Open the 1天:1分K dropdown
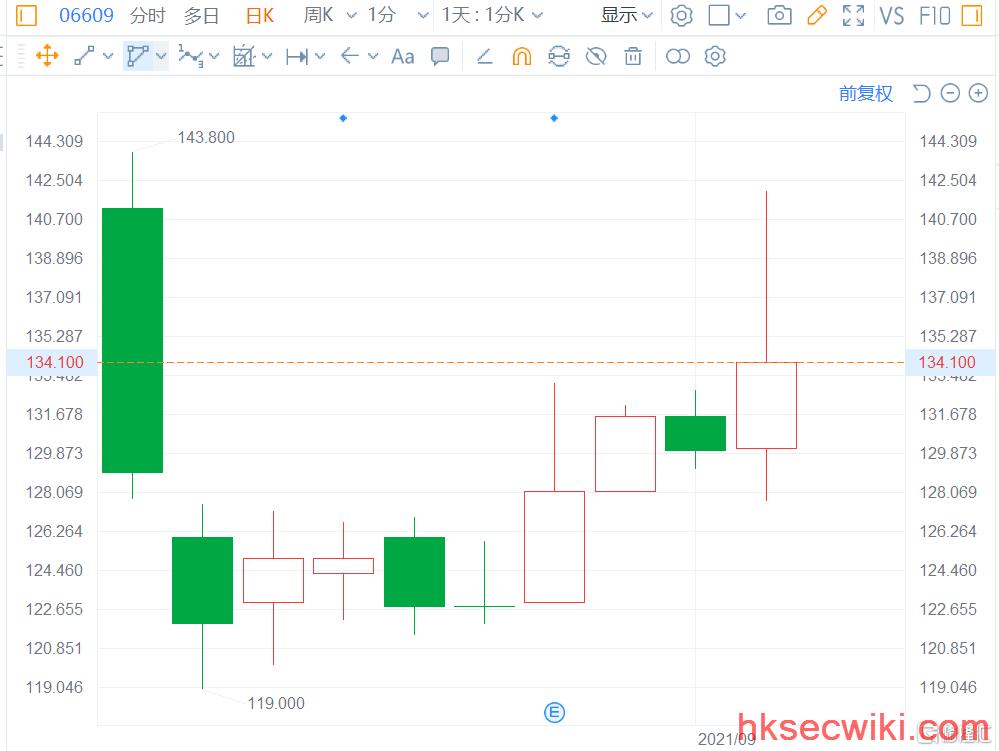Viewport: 999px width, 751px height. pos(492,15)
